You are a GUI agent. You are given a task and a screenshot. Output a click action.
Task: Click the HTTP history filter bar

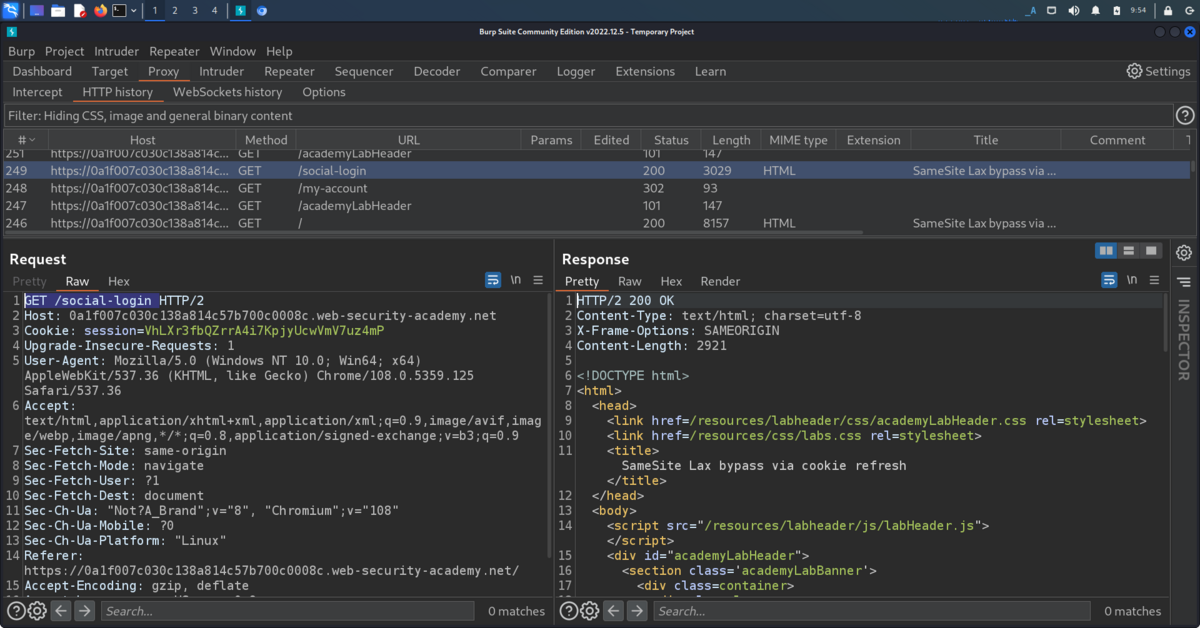coord(588,115)
